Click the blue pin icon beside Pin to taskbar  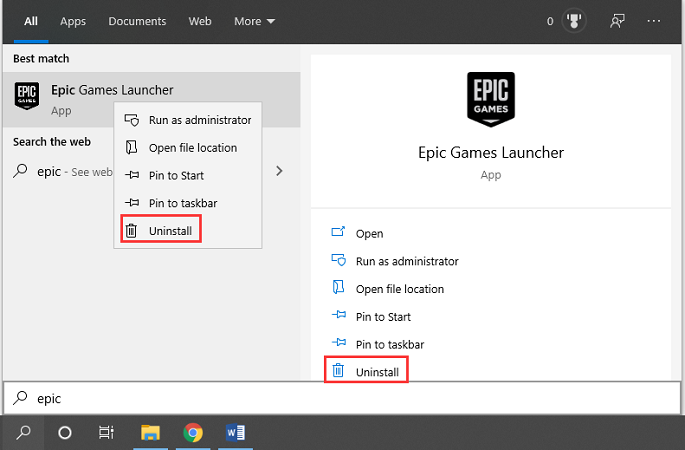pyautogui.click(x=339, y=342)
